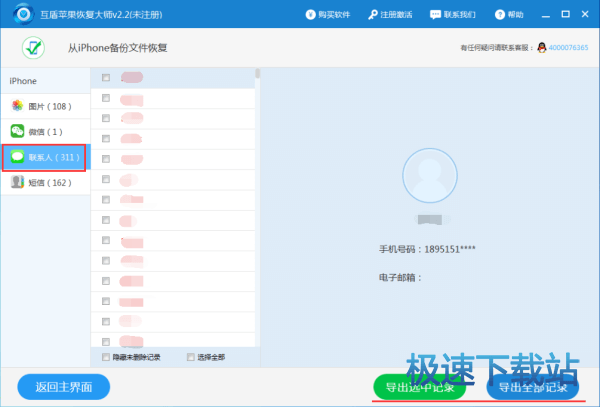
Task: Click the green 联系人 message icon
Action: pyautogui.click(x=17, y=156)
